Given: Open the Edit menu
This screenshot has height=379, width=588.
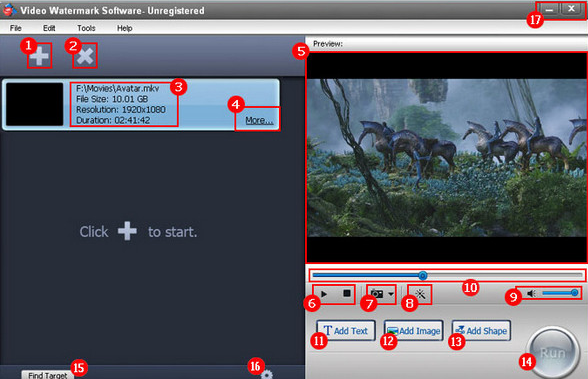Looking at the screenshot, I should point(49,28).
